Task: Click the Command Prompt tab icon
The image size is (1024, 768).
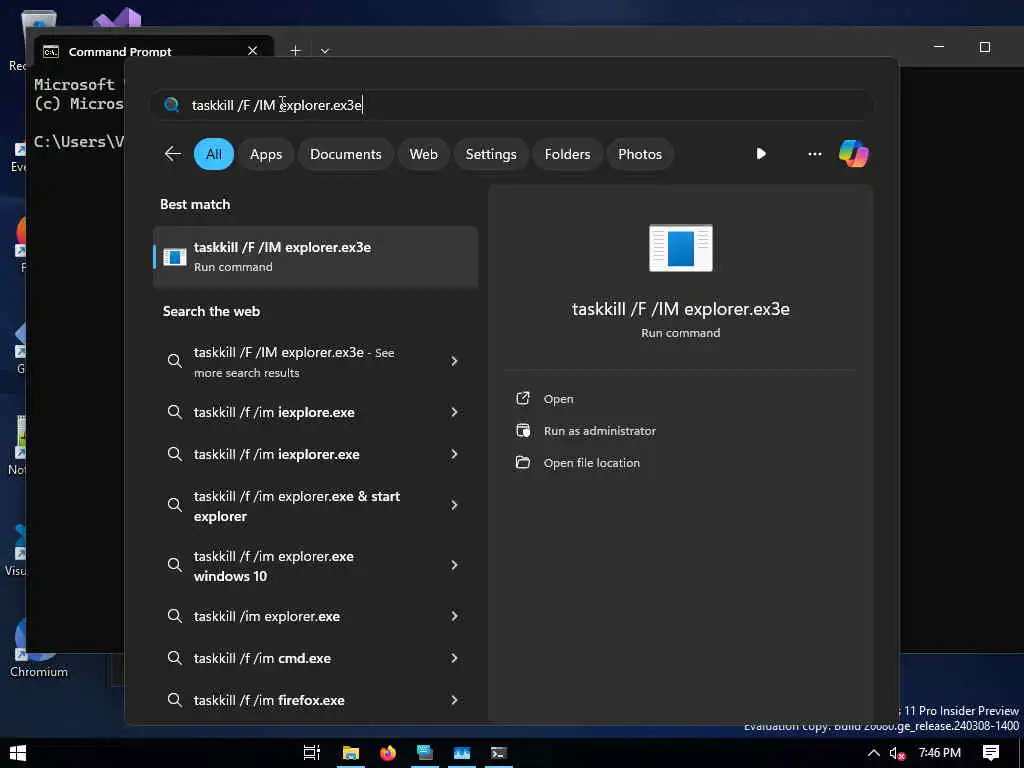Action: coord(51,52)
